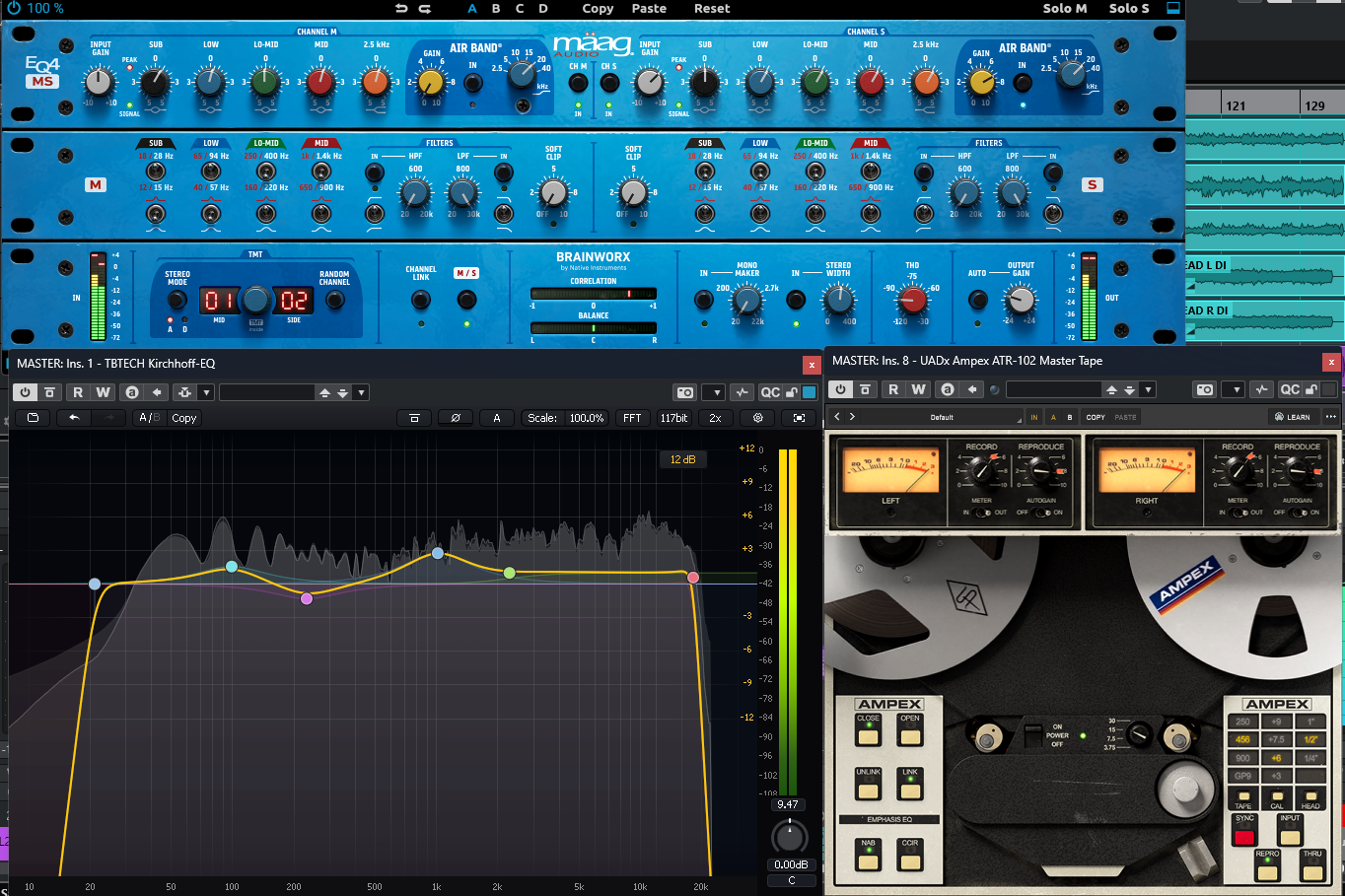Expand the Kirchhoff-EQ preset name dropdown arrow
This screenshot has width=1345, height=896.
(x=362, y=392)
